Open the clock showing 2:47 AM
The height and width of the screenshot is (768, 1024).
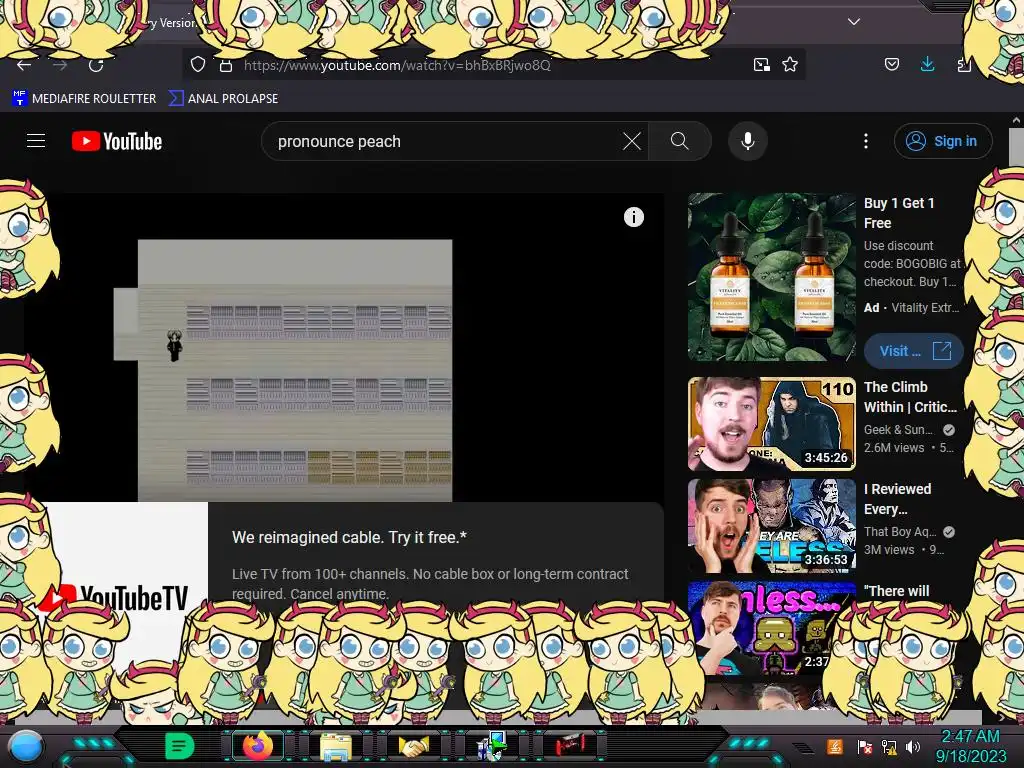pos(970,746)
